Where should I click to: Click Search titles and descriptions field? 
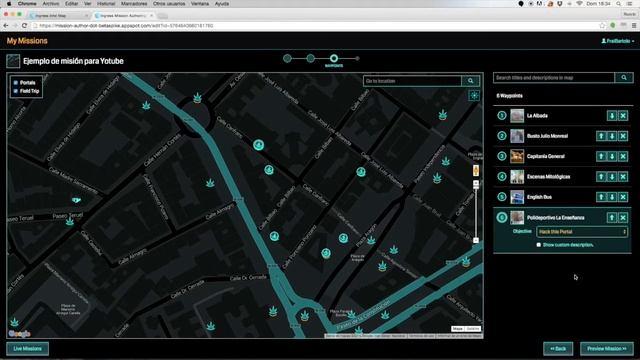coord(554,78)
